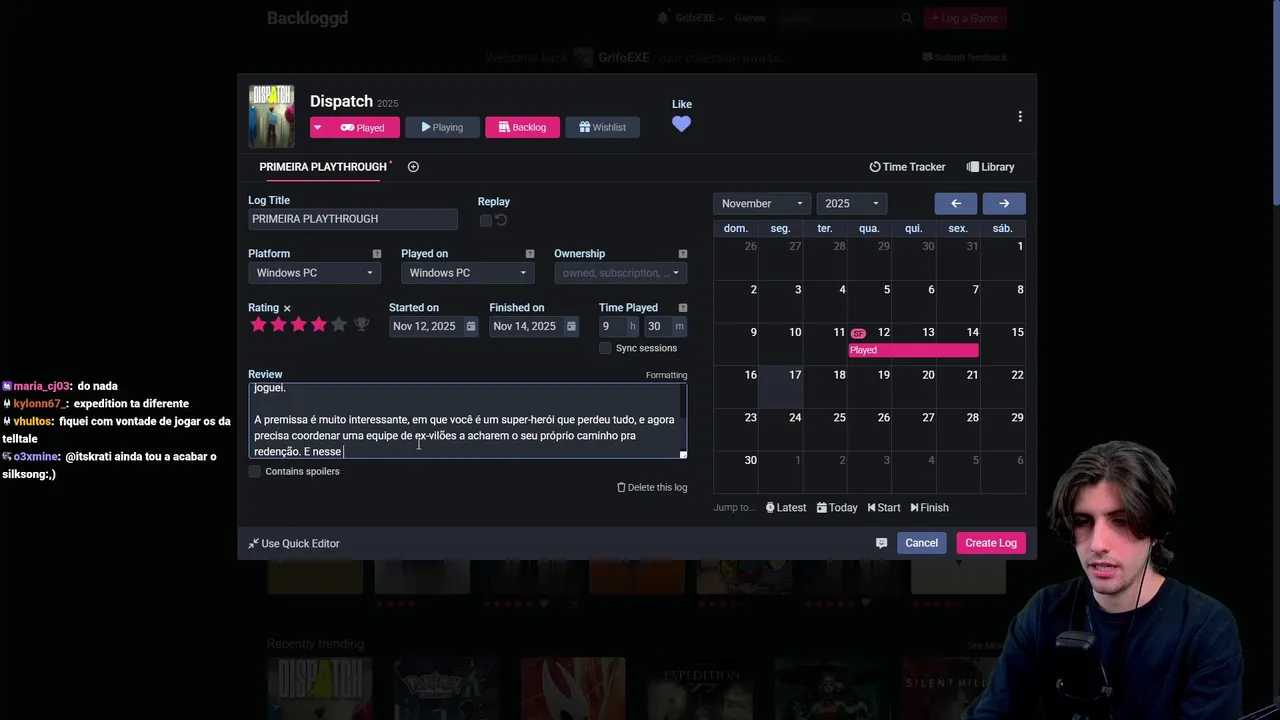Open calendar picker for Finished on date

pyautogui.click(x=571, y=326)
